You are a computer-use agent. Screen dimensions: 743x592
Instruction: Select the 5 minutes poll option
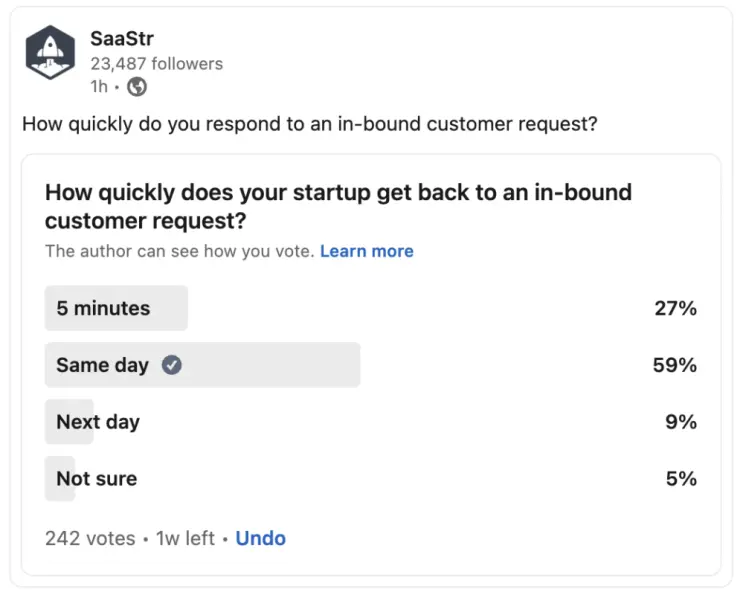point(371,308)
